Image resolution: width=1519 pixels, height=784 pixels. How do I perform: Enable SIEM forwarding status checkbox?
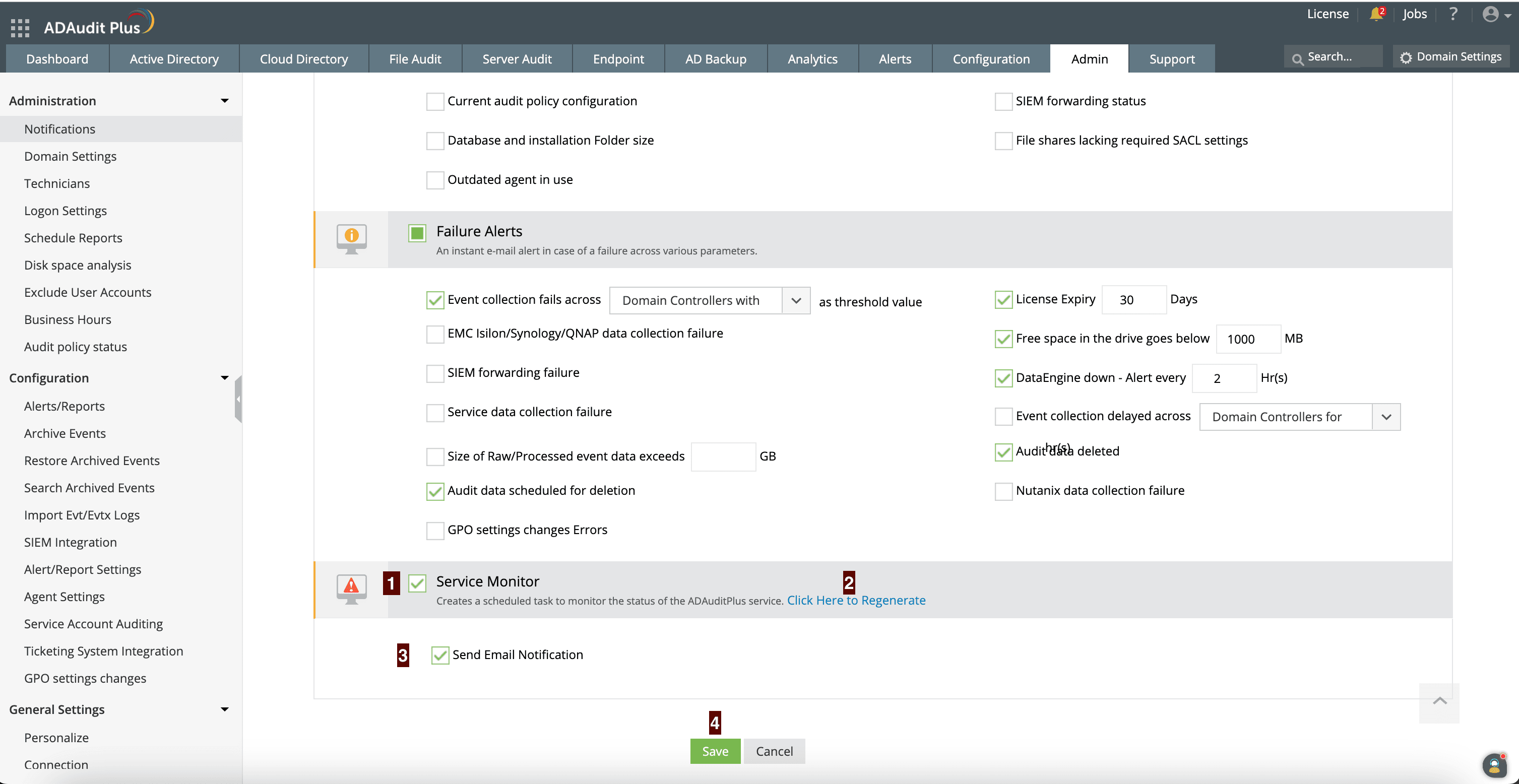(1003, 101)
